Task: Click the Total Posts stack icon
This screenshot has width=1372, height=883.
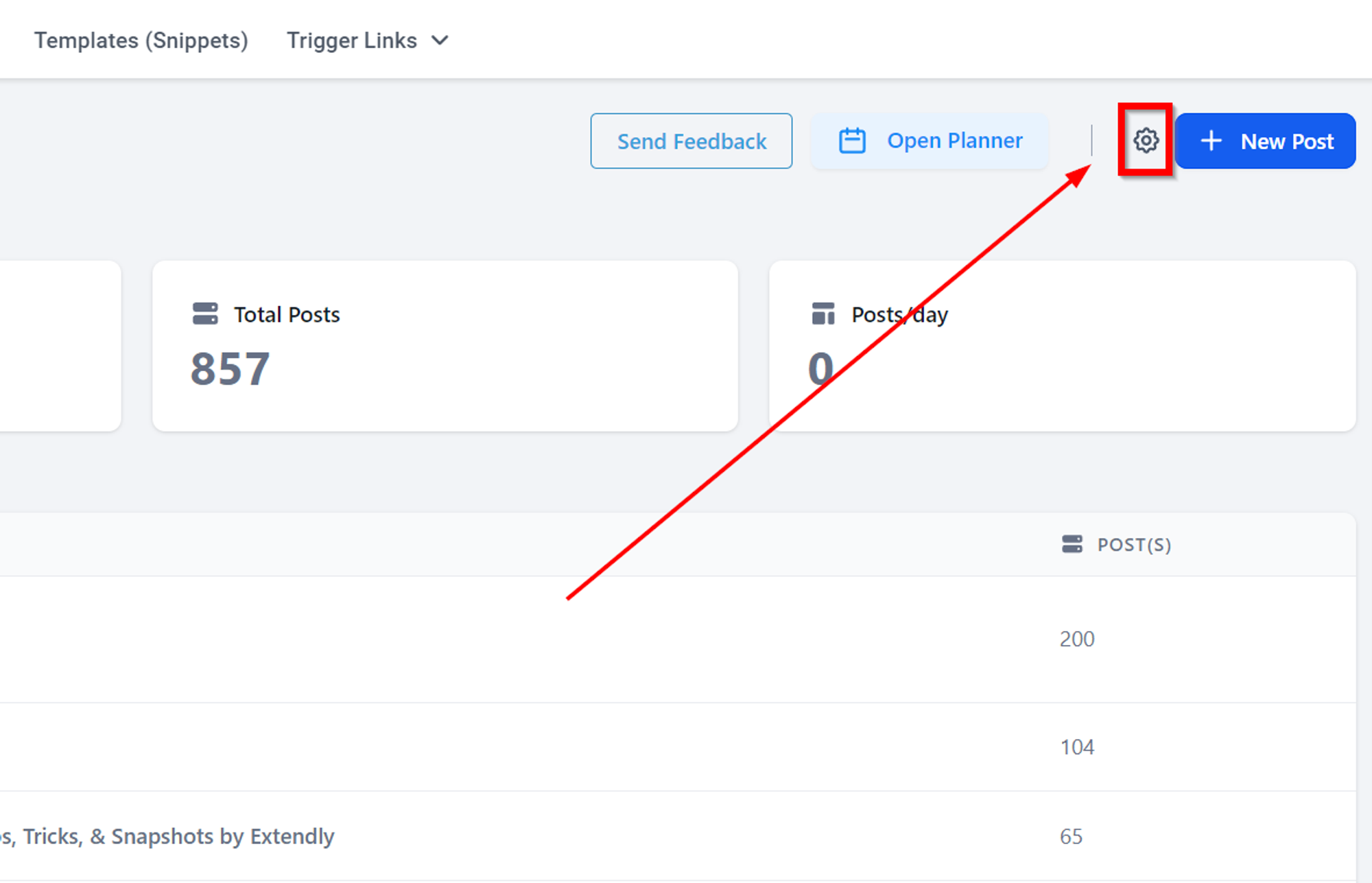Action: pyautogui.click(x=205, y=314)
